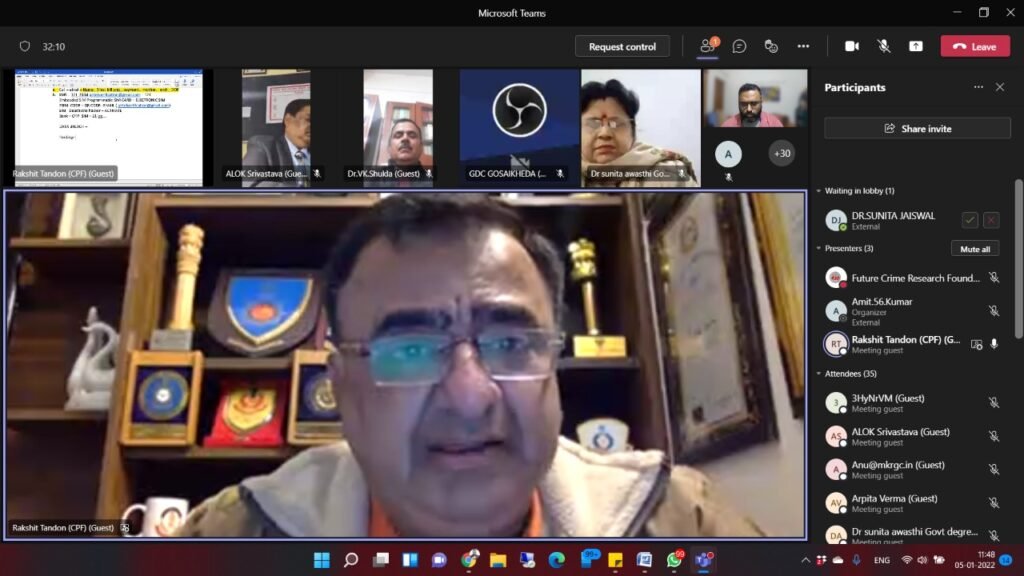Click Anu@mkrgc.in (Guest) attendee
This screenshot has height=576, width=1024.
point(913,470)
